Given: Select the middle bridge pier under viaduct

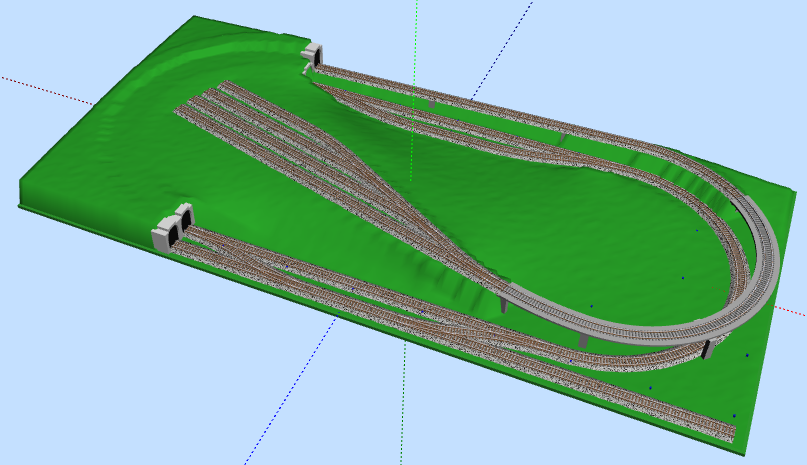Looking at the screenshot, I should click(x=583, y=342).
